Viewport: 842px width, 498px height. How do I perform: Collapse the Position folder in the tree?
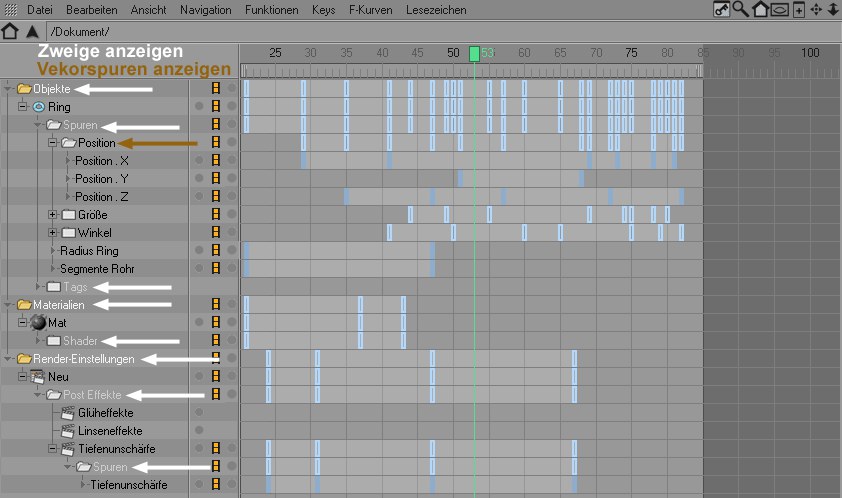(53, 143)
